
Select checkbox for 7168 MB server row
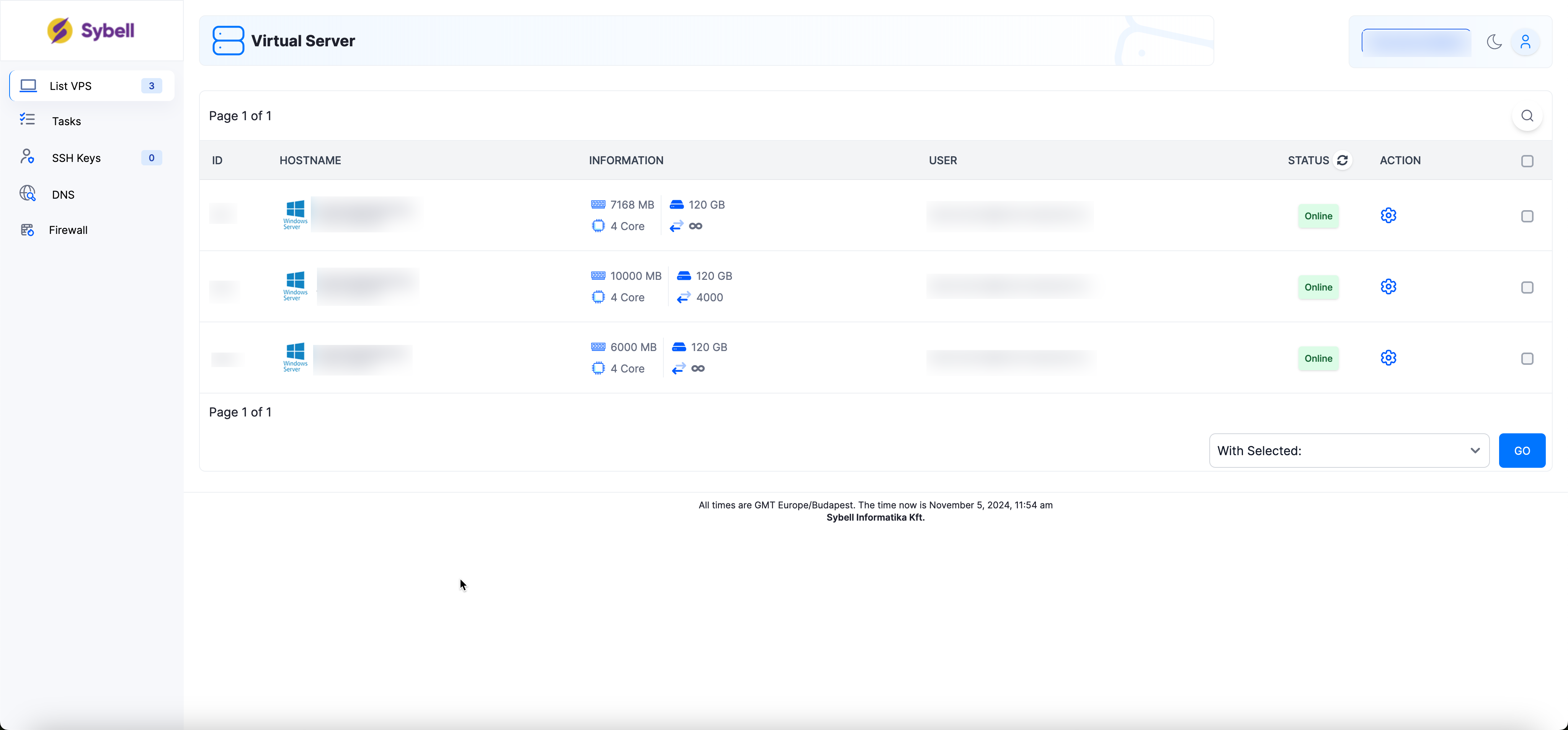(x=1527, y=216)
